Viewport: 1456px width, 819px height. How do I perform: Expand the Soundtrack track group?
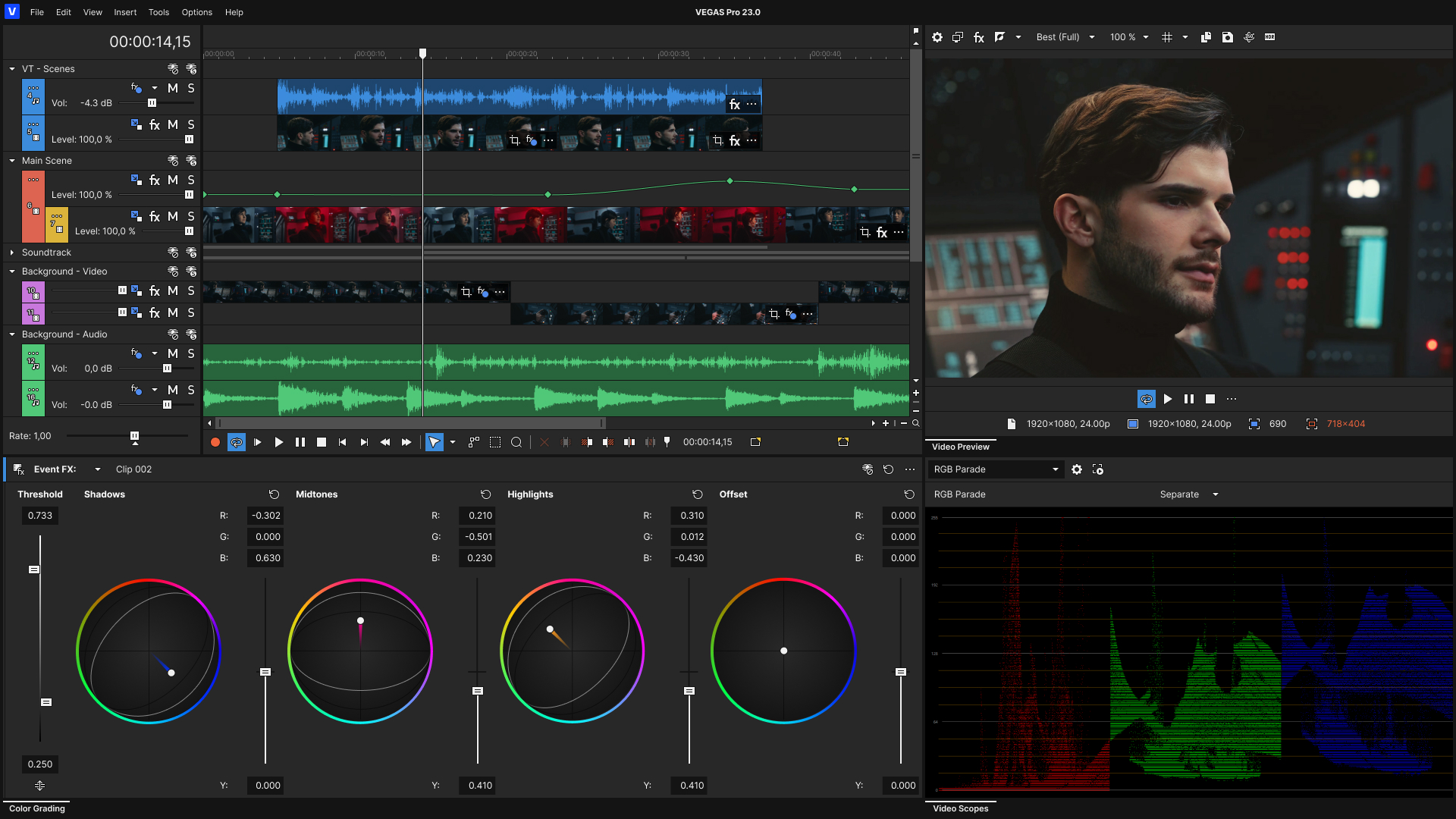click(x=12, y=252)
